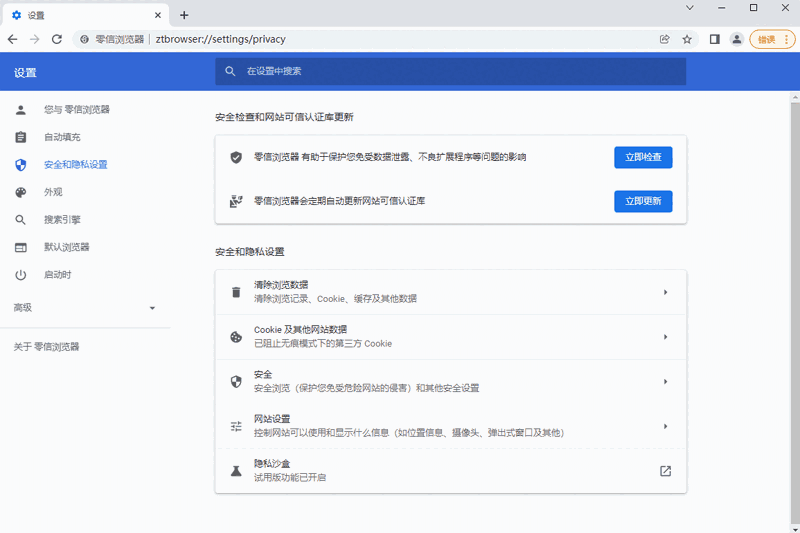Screen dimensions: 800x533
Task: Click the default browser window icon
Action: 20,247
